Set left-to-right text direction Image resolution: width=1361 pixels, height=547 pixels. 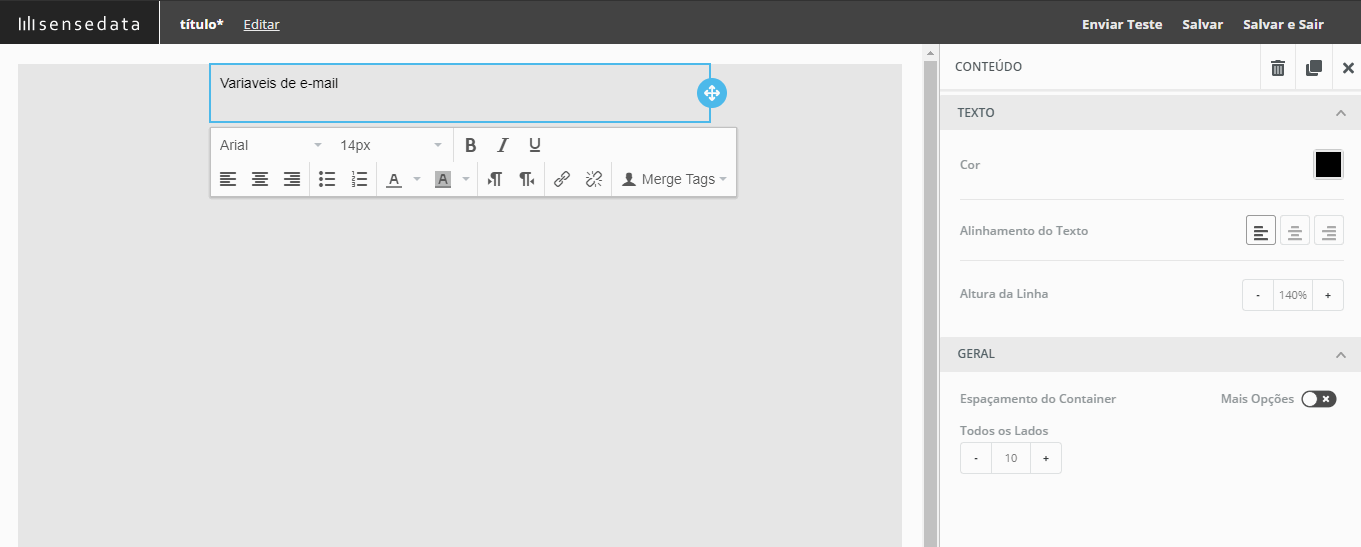[495, 179]
